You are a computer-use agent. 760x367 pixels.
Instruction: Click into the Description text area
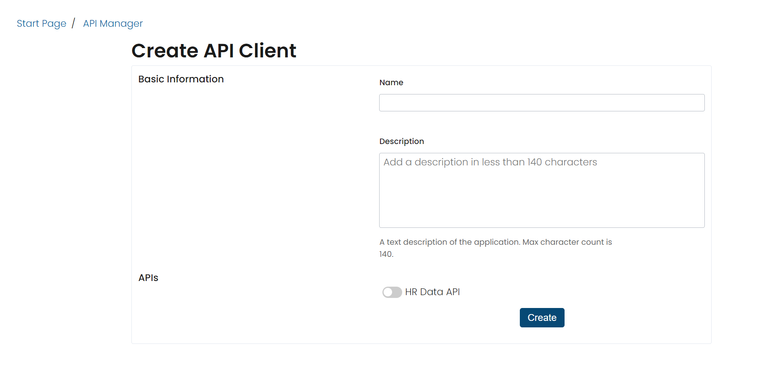pos(541,190)
